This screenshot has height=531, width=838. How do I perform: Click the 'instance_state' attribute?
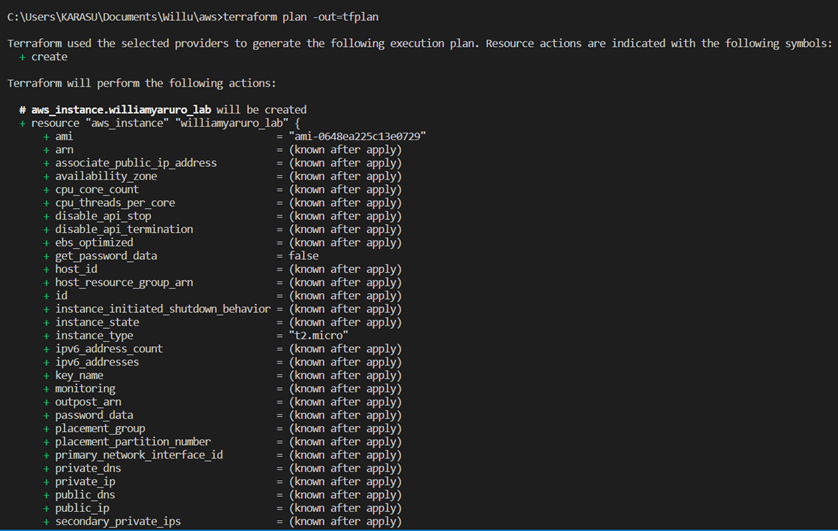(97, 323)
